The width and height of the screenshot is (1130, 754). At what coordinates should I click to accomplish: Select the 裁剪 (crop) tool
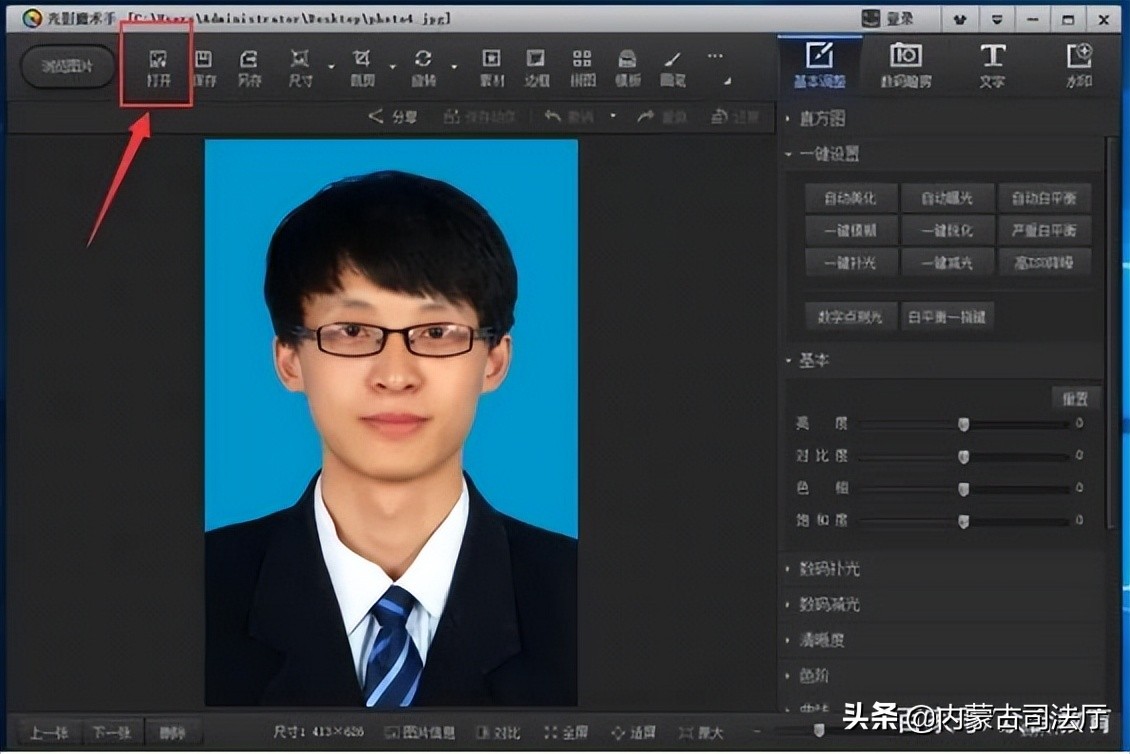tap(363, 65)
